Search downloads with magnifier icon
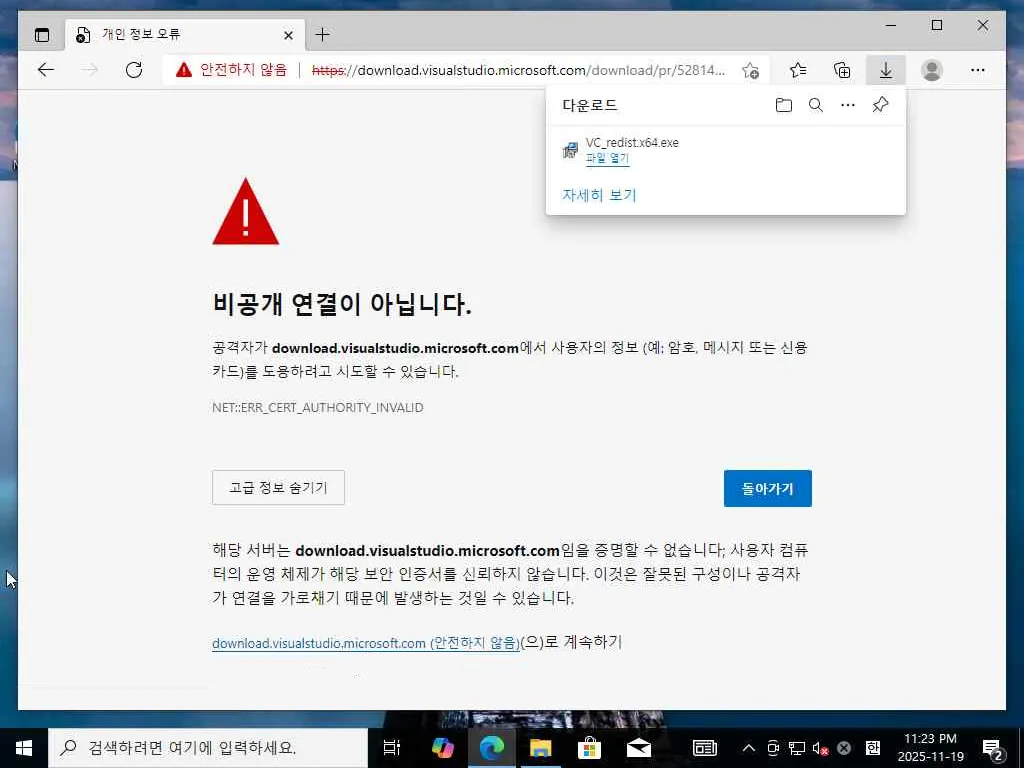Image resolution: width=1024 pixels, height=768 pixels. click(x=816, y=105)
